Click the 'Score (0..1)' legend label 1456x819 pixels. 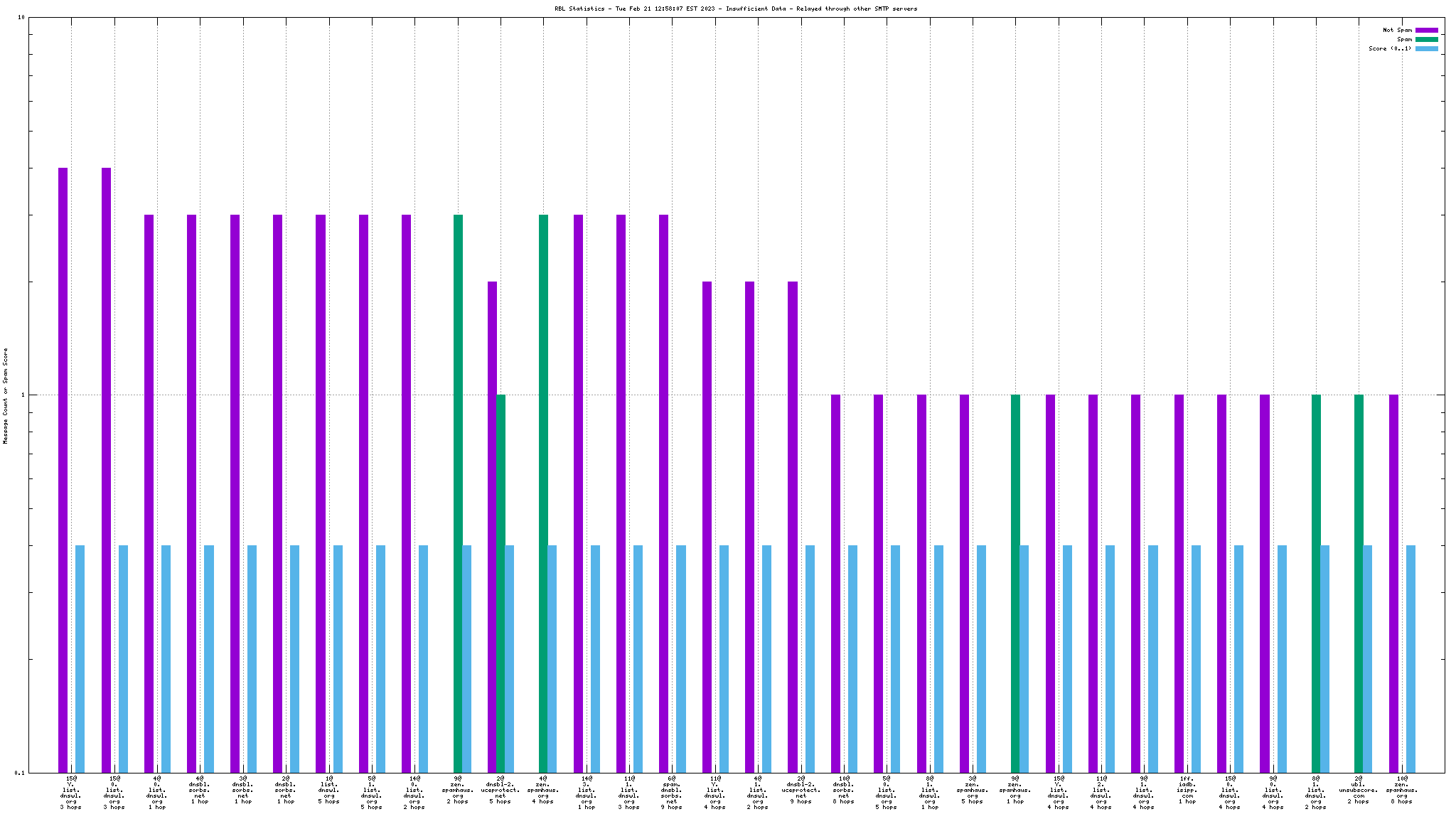pyautogui.click(x=1390, y=48)
